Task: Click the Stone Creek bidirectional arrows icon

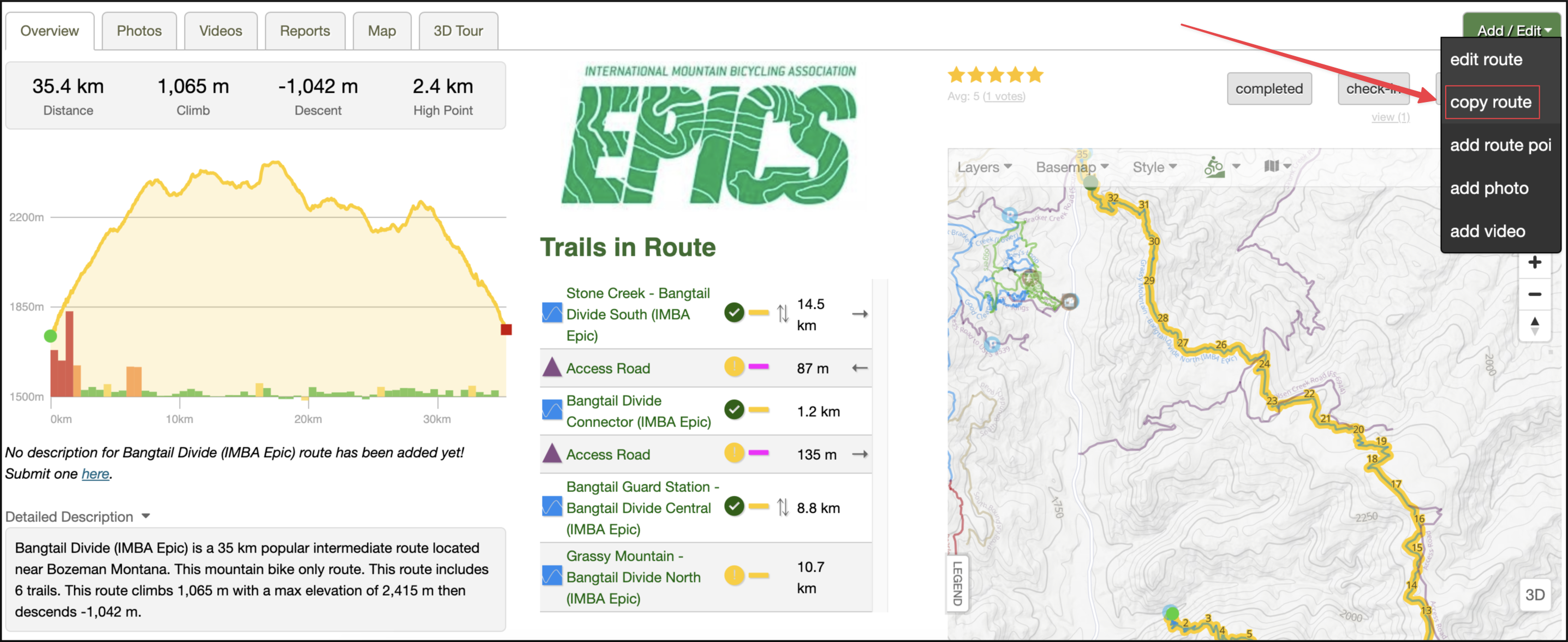Action: click(783, 314)
